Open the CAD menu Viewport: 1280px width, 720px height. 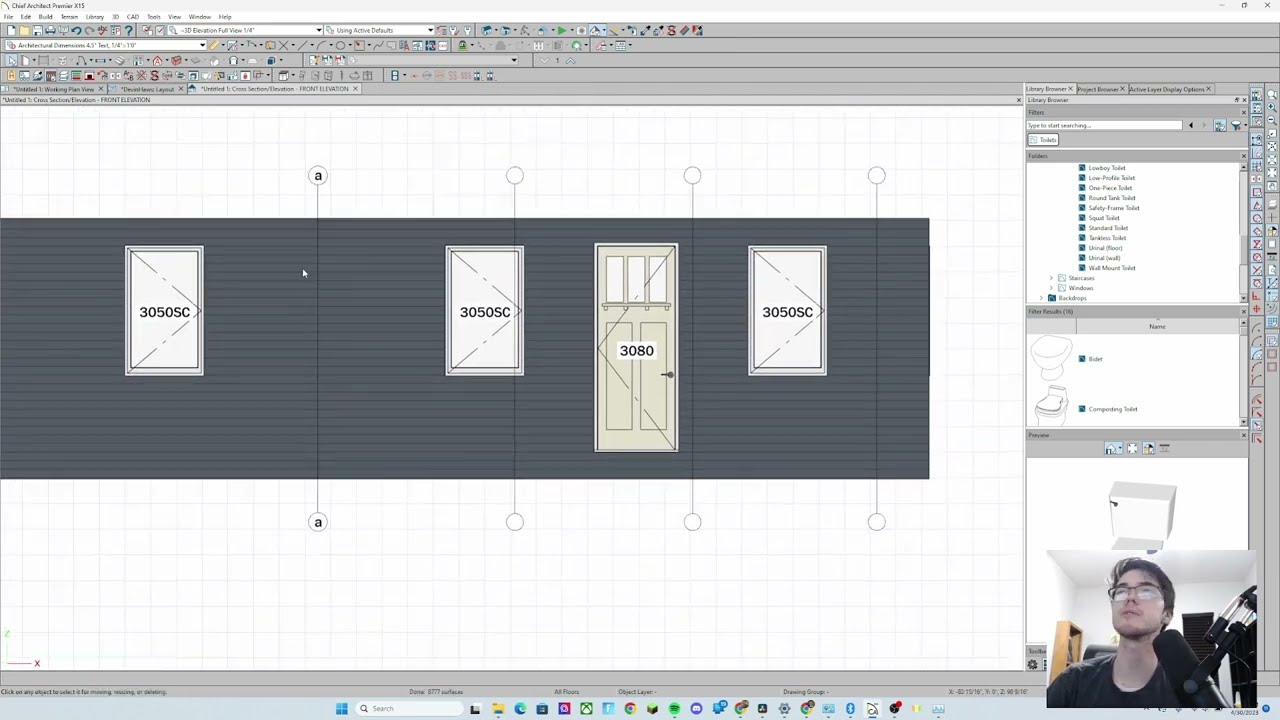[132, 17]
